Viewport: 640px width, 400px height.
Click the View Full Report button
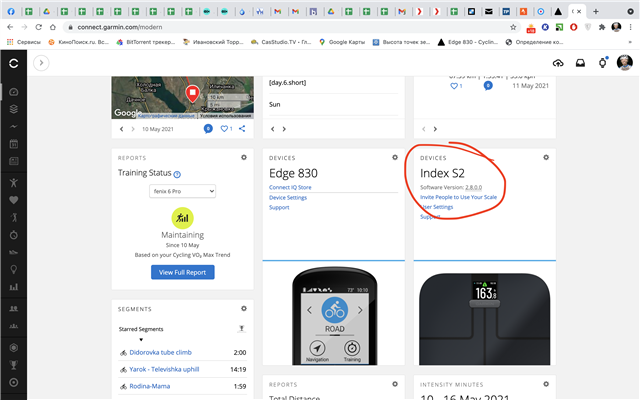click(x=182, y=272)
